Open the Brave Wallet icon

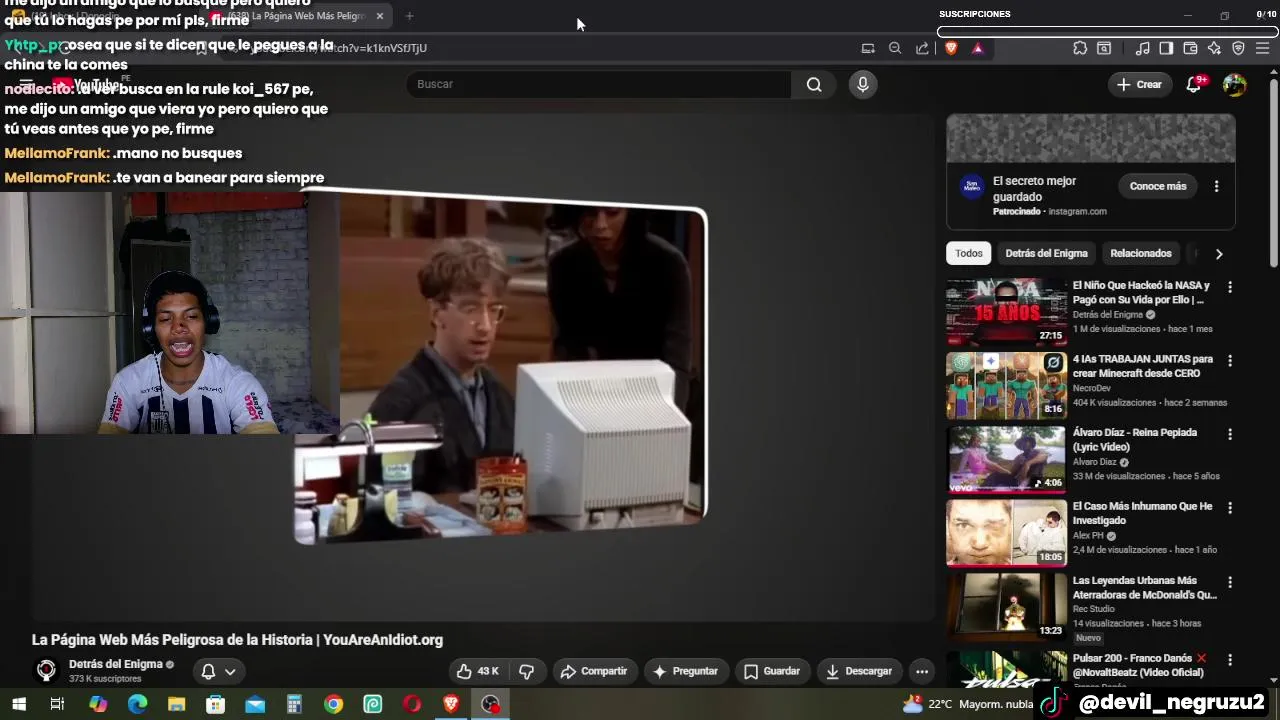1190,48
